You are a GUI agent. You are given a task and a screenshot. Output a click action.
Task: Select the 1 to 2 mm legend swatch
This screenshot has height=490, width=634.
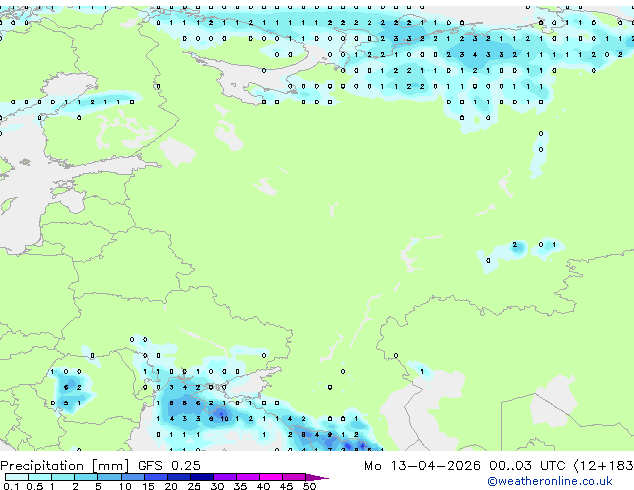[63, 477]
